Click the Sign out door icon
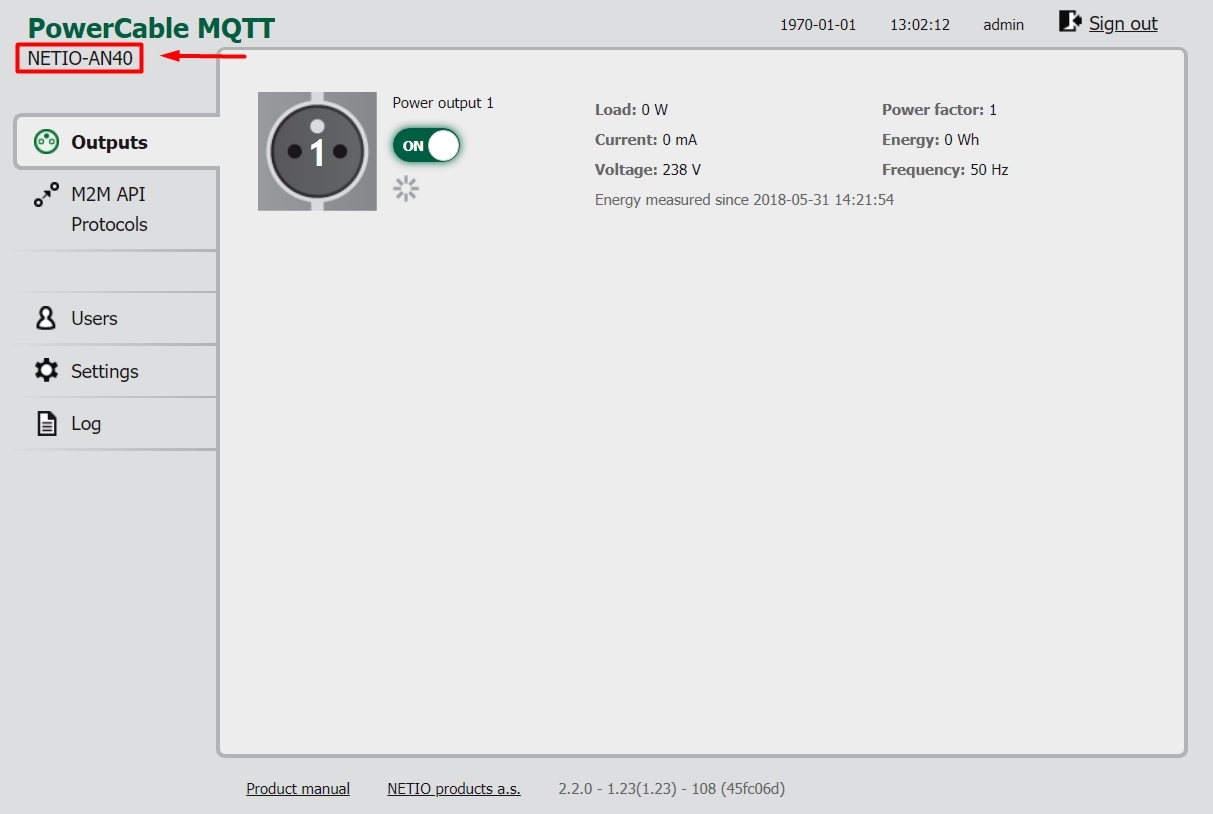Viewport: 1213px width, 814px height. point(1070,22)
